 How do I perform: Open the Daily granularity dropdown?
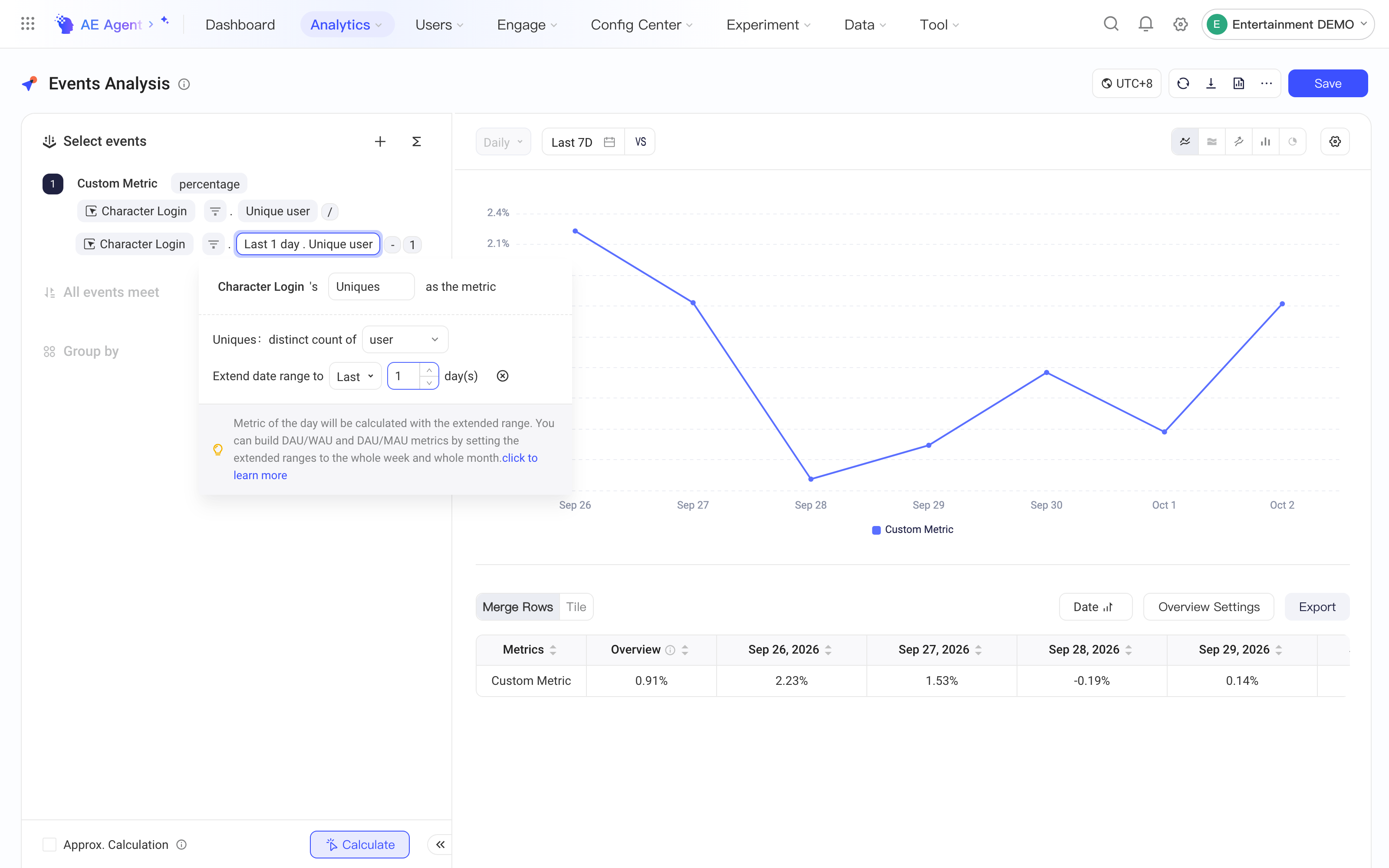pos(503,142)
